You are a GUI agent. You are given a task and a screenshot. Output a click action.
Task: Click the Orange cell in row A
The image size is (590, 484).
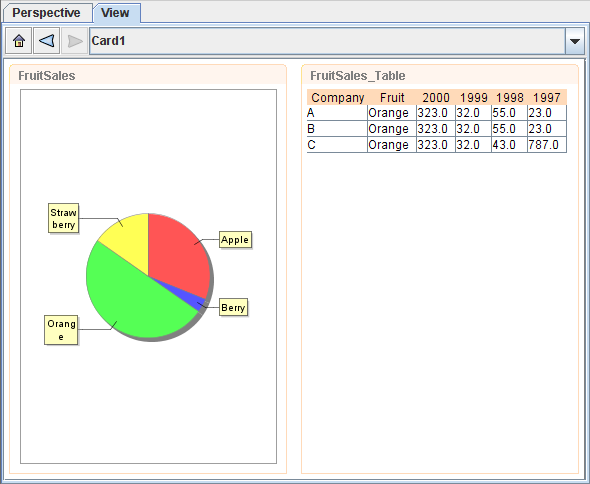click(392, 113)
